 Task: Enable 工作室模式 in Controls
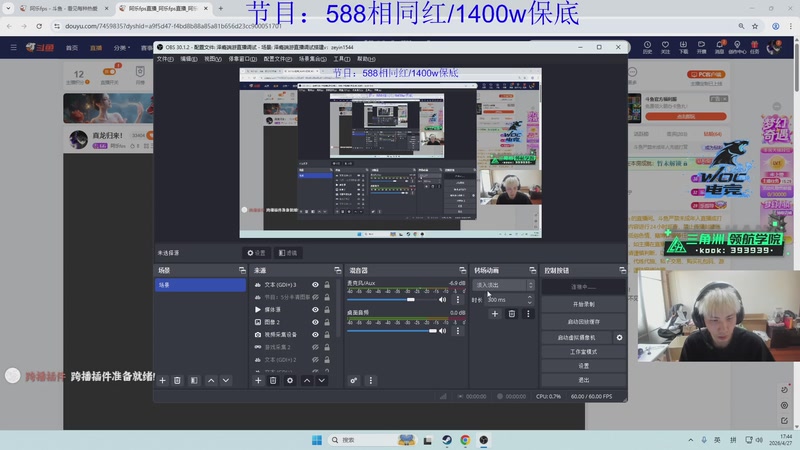[x=584, y=352]
